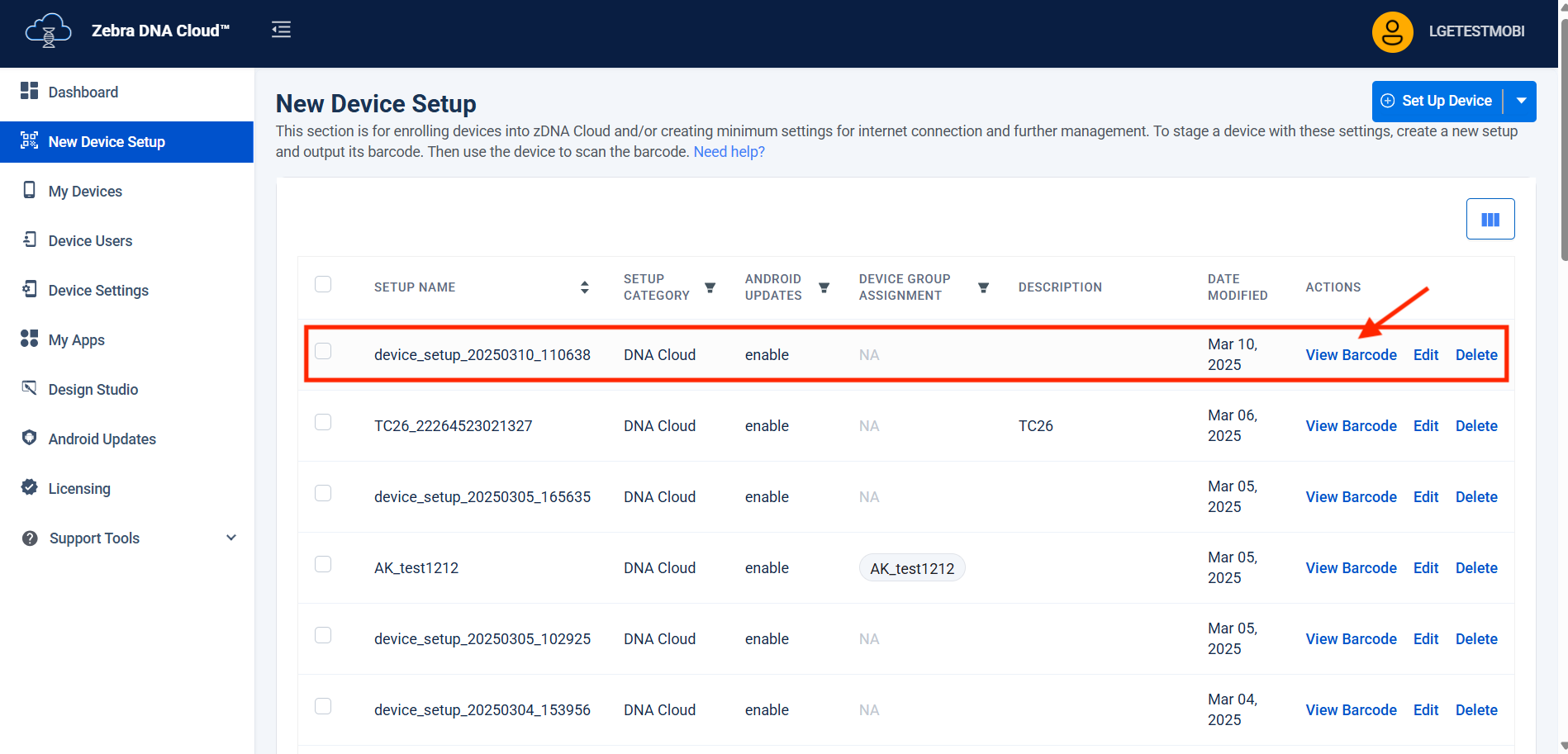The width and height of the screenshot is (1568, 754).
Task: Click the Zebra DNA Cloud logo icon
Action: 48,31
